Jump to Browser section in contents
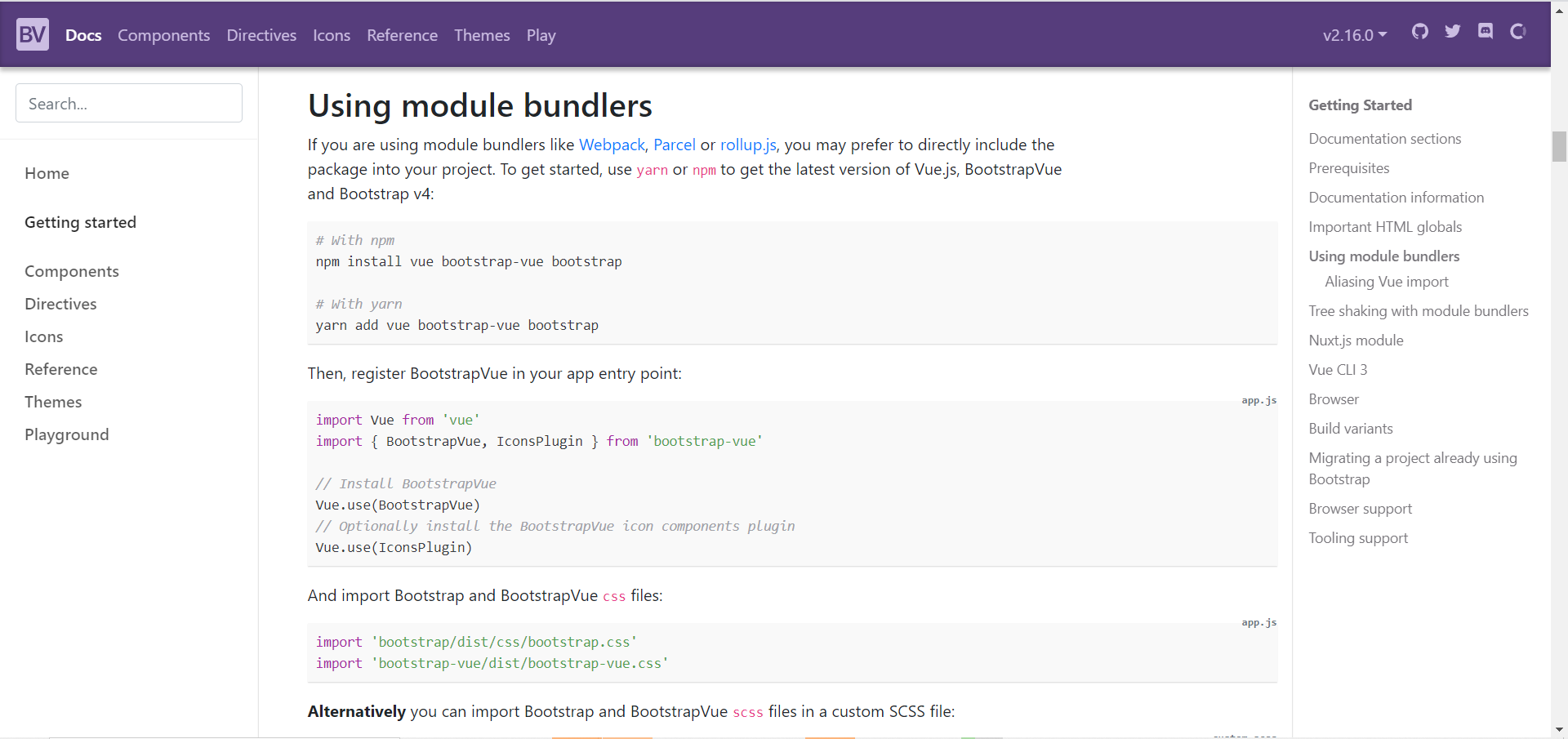Viewport: 1568px width, 739px height. point(1334,399)
